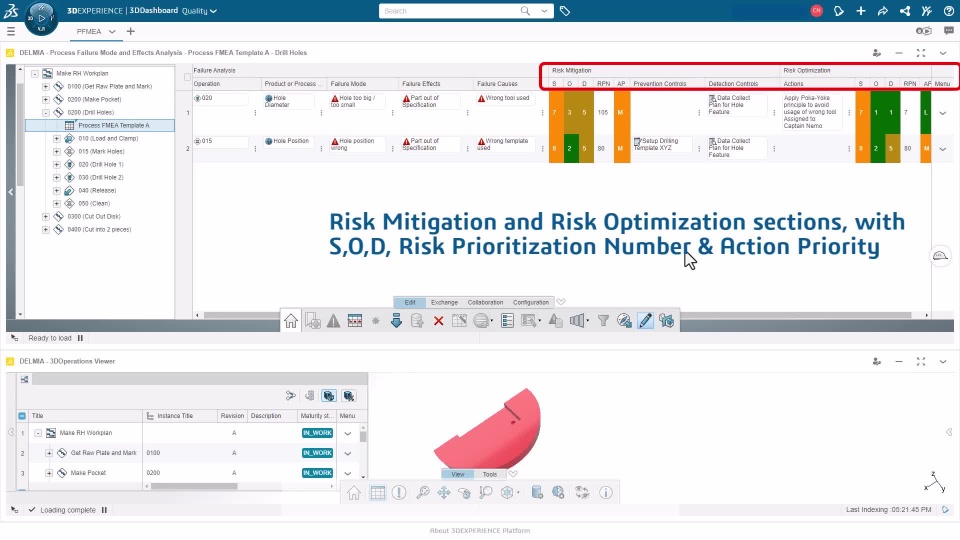
Task: Click the operations table horizontal scrollbar
Action: 194,486
